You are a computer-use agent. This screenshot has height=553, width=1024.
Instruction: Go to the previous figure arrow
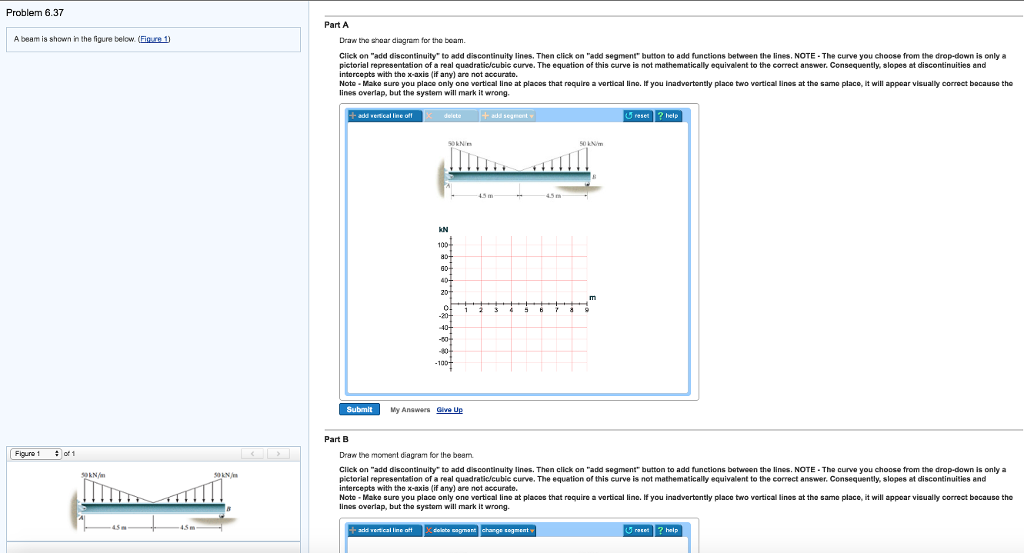click(253, 454)
